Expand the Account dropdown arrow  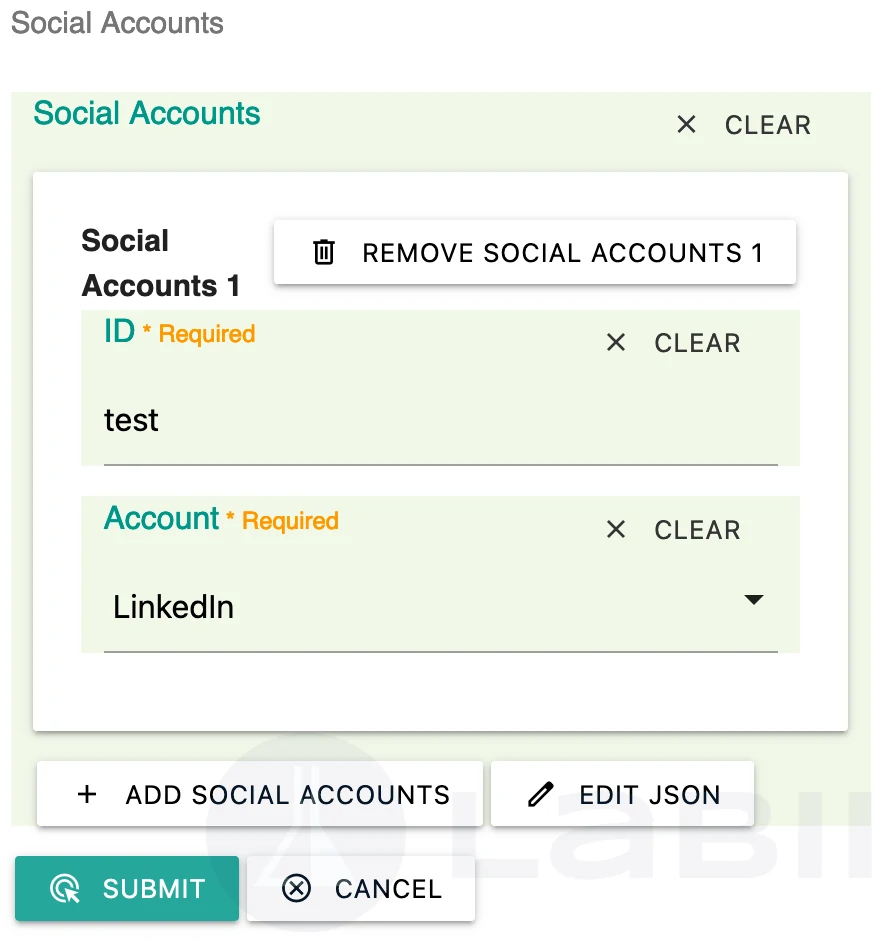pyautogui.click(x=754, y=600)
